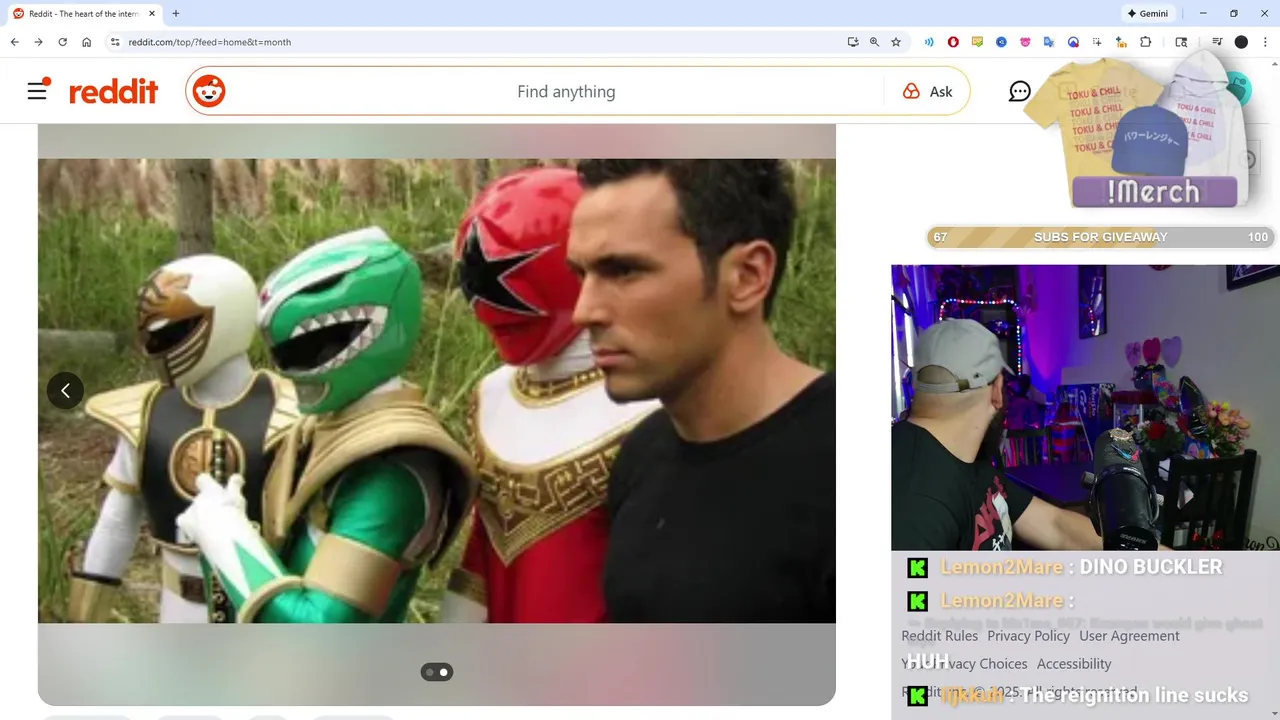The image size is (1280, 720).
Task: Click the blue circular extension icon
Action: coord(1001,42)
